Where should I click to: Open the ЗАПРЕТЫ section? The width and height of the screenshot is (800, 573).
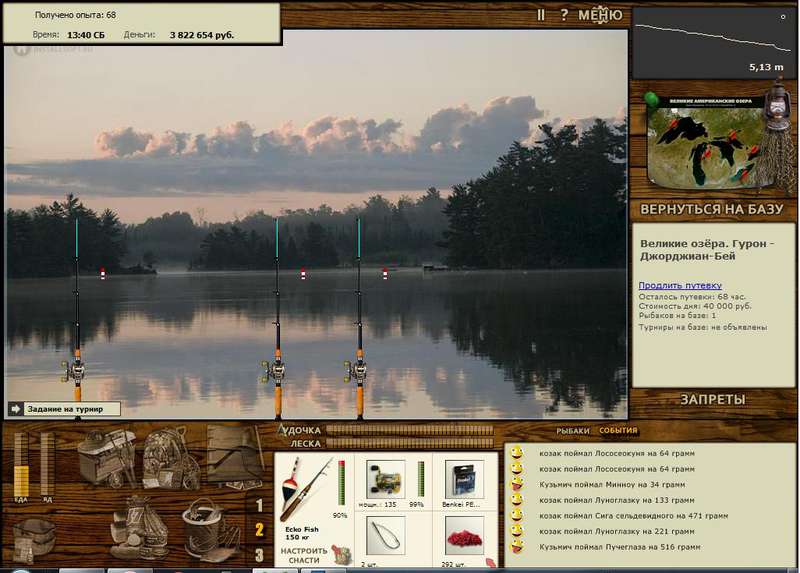(713, 400)
